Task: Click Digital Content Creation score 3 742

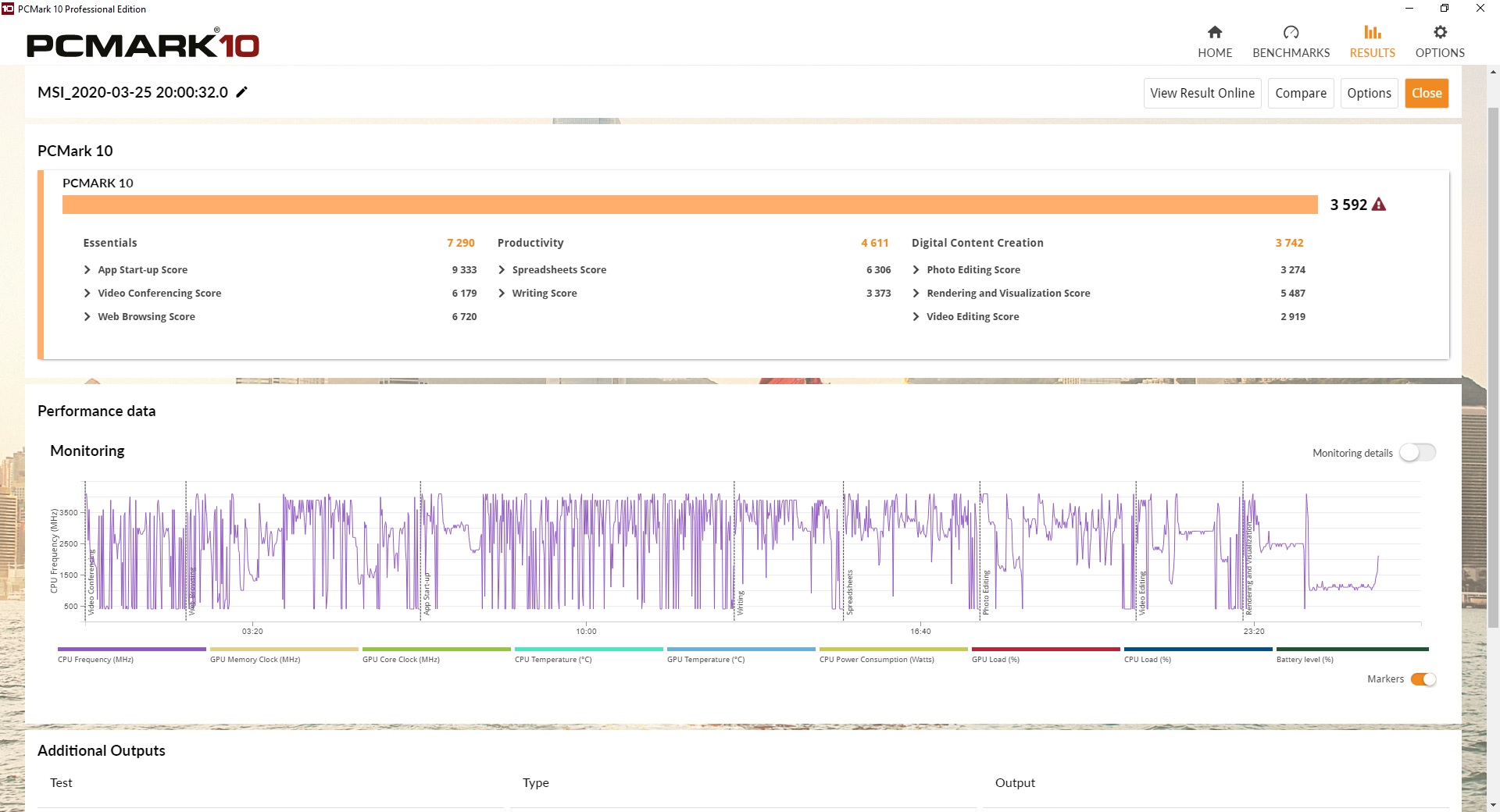Action: pyautogui.click(x=1289, y=243)
